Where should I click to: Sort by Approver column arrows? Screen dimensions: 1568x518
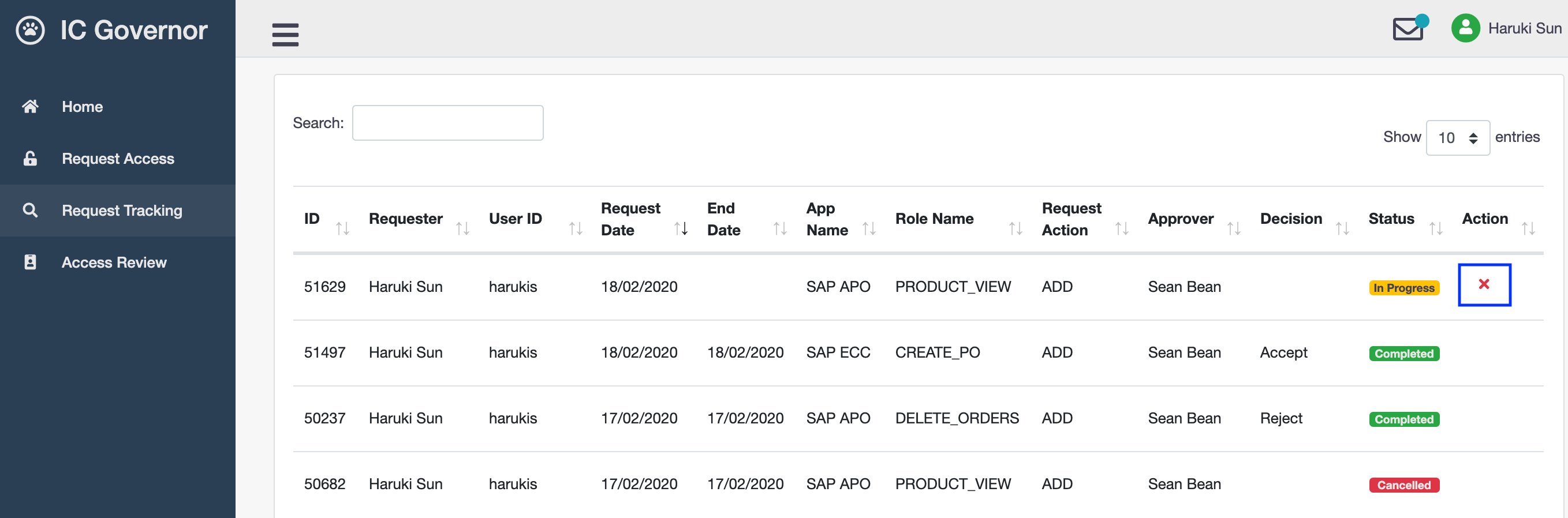pos(1233,228)
